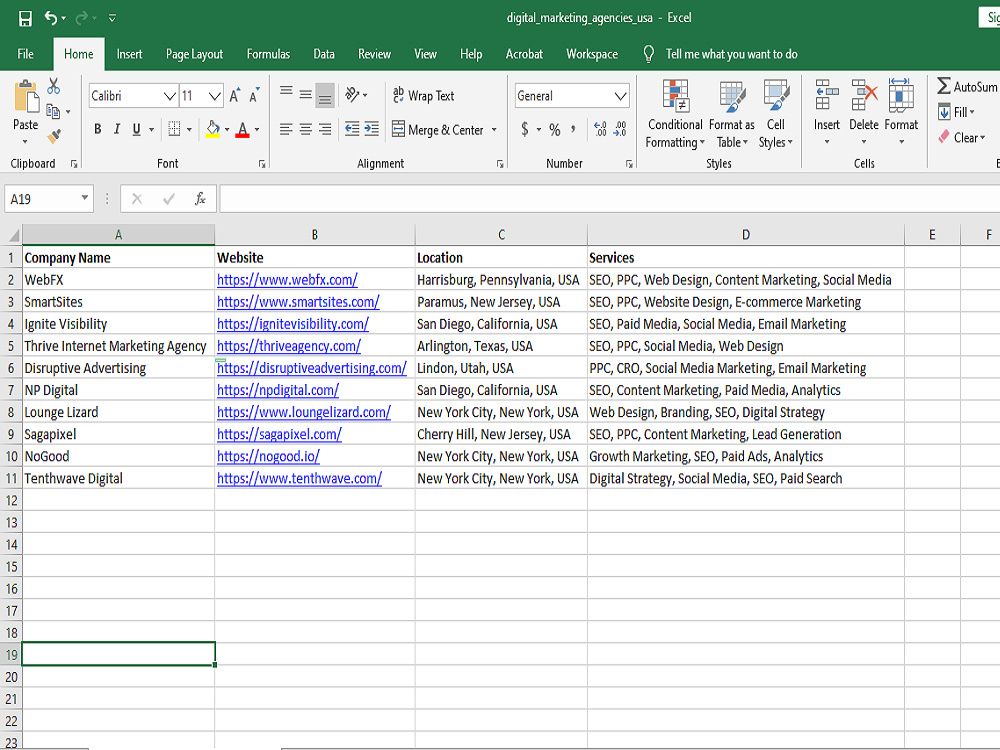Open Conditional Formatting menu

(x=675, y=114)
